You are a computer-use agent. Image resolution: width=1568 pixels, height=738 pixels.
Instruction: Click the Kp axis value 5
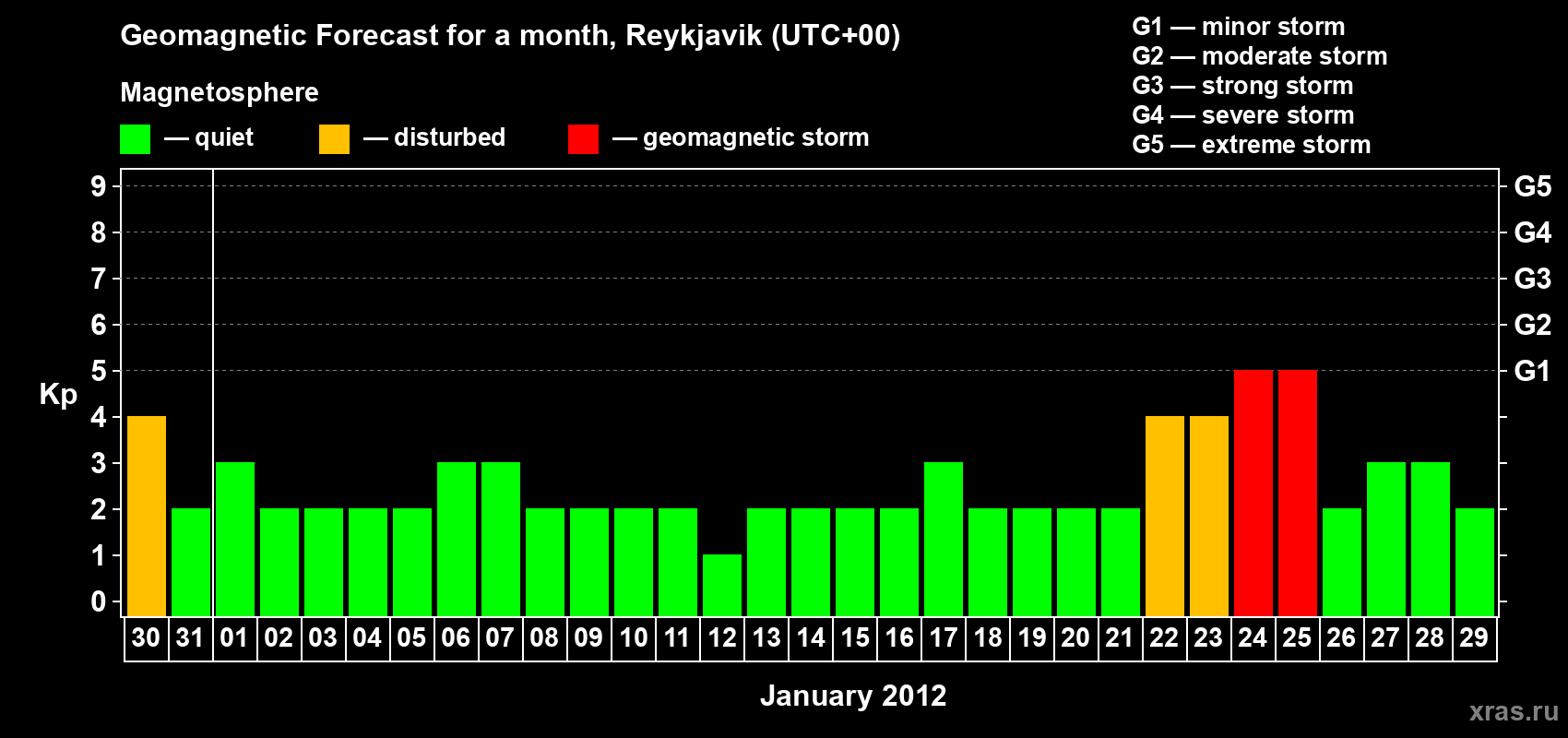click(x=99, y=371)
